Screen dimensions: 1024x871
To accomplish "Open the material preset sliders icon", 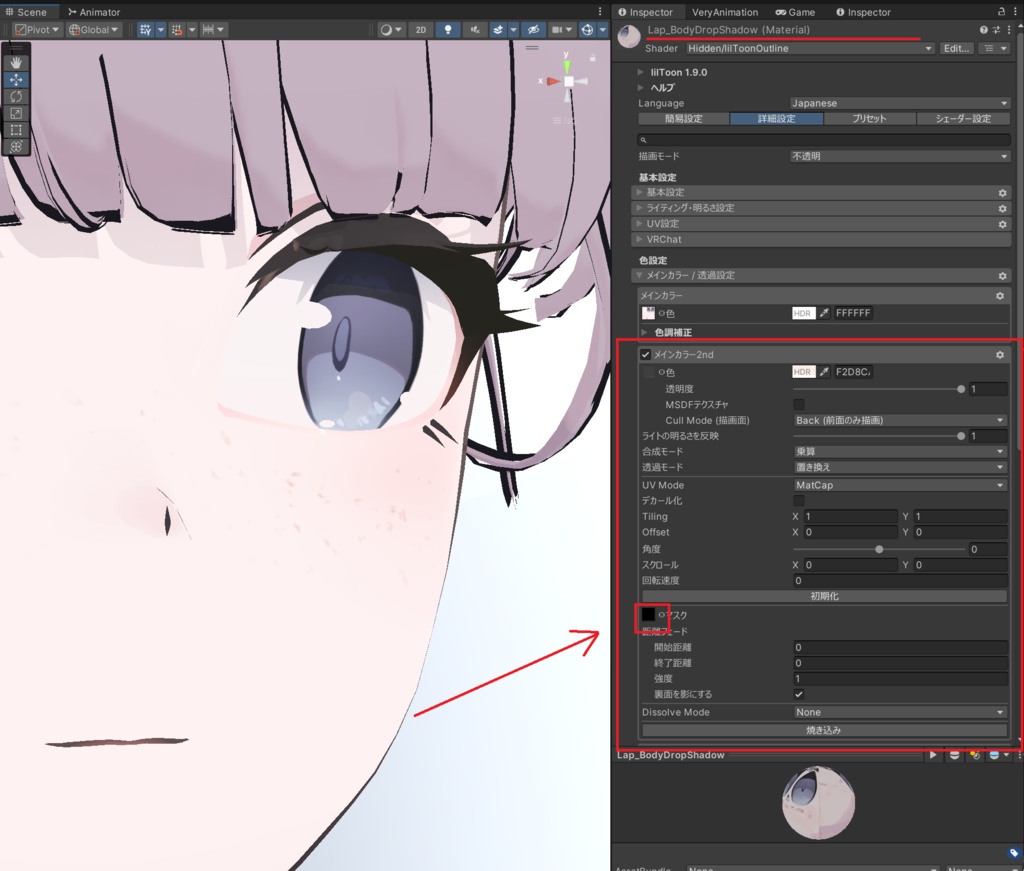I will (996, 30).
